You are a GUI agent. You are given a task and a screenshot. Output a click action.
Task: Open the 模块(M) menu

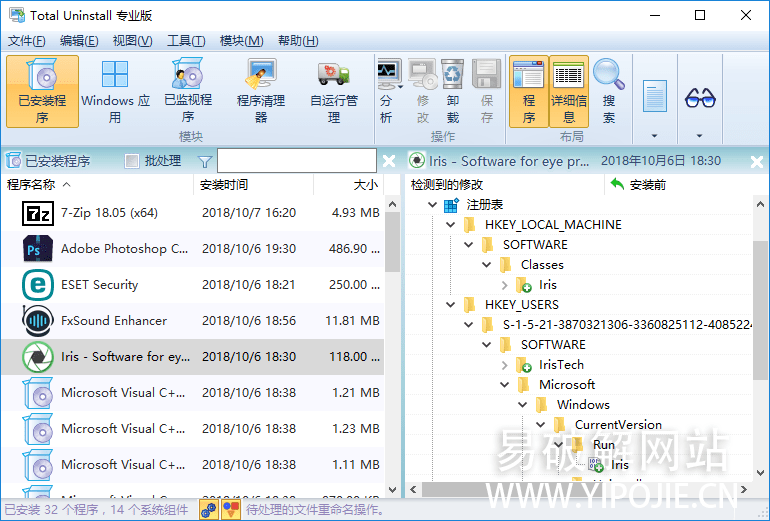coord(242,41)
